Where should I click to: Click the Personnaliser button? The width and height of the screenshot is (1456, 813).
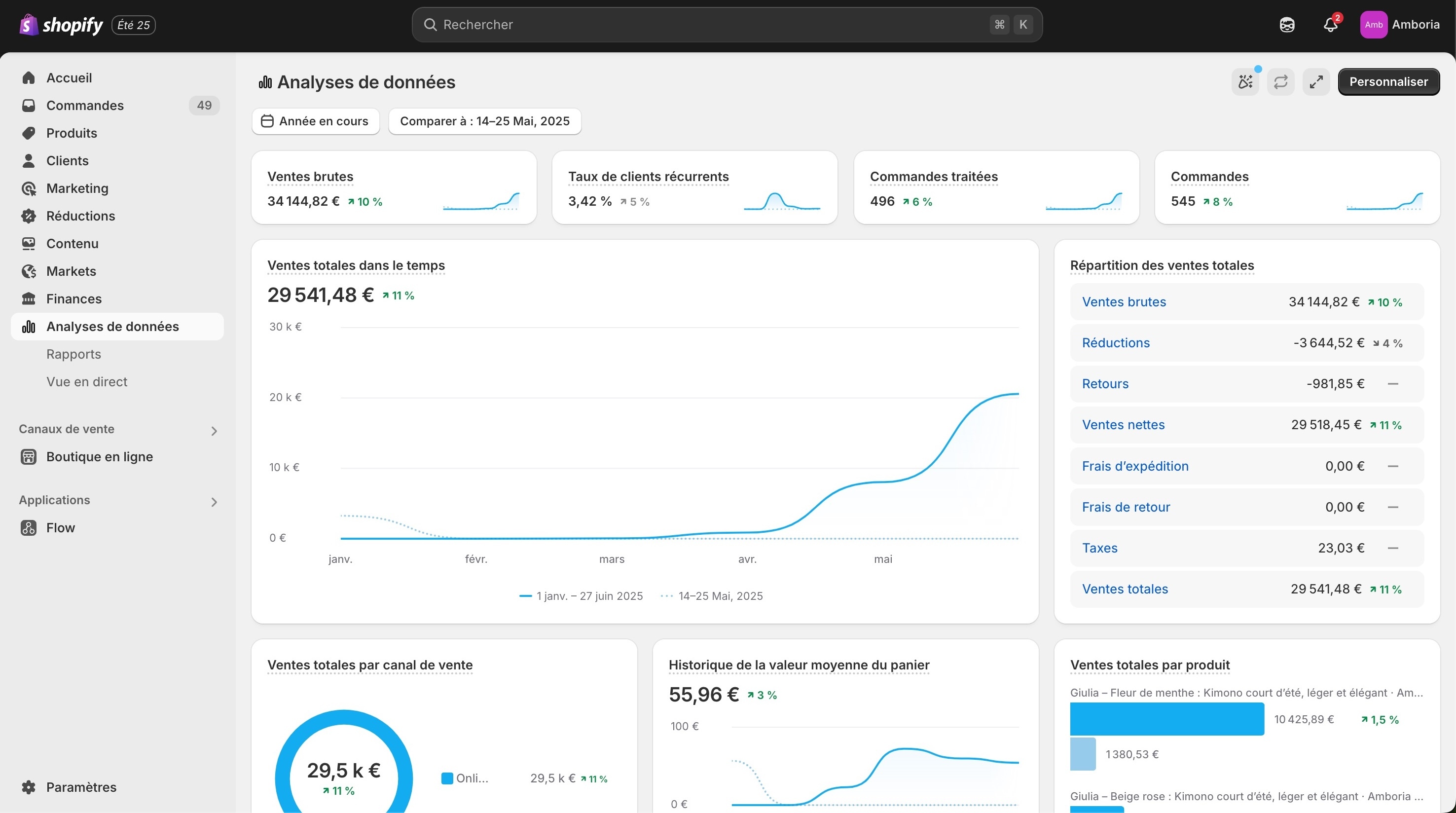tap(1388, 82)
